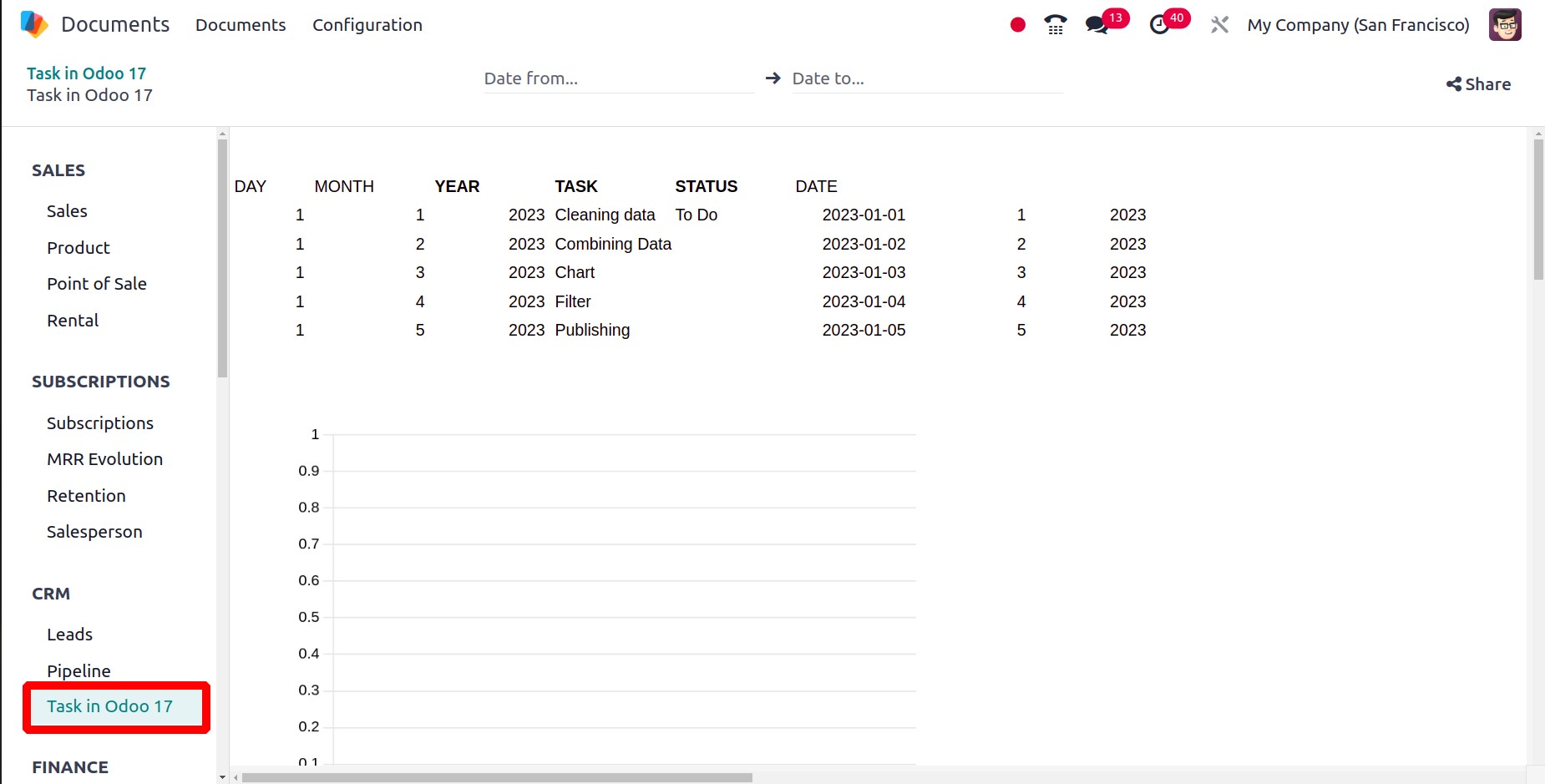Click the 2023-01-01 date cell
This screenshot has width=1545, height=784.
tap(864, 215)
